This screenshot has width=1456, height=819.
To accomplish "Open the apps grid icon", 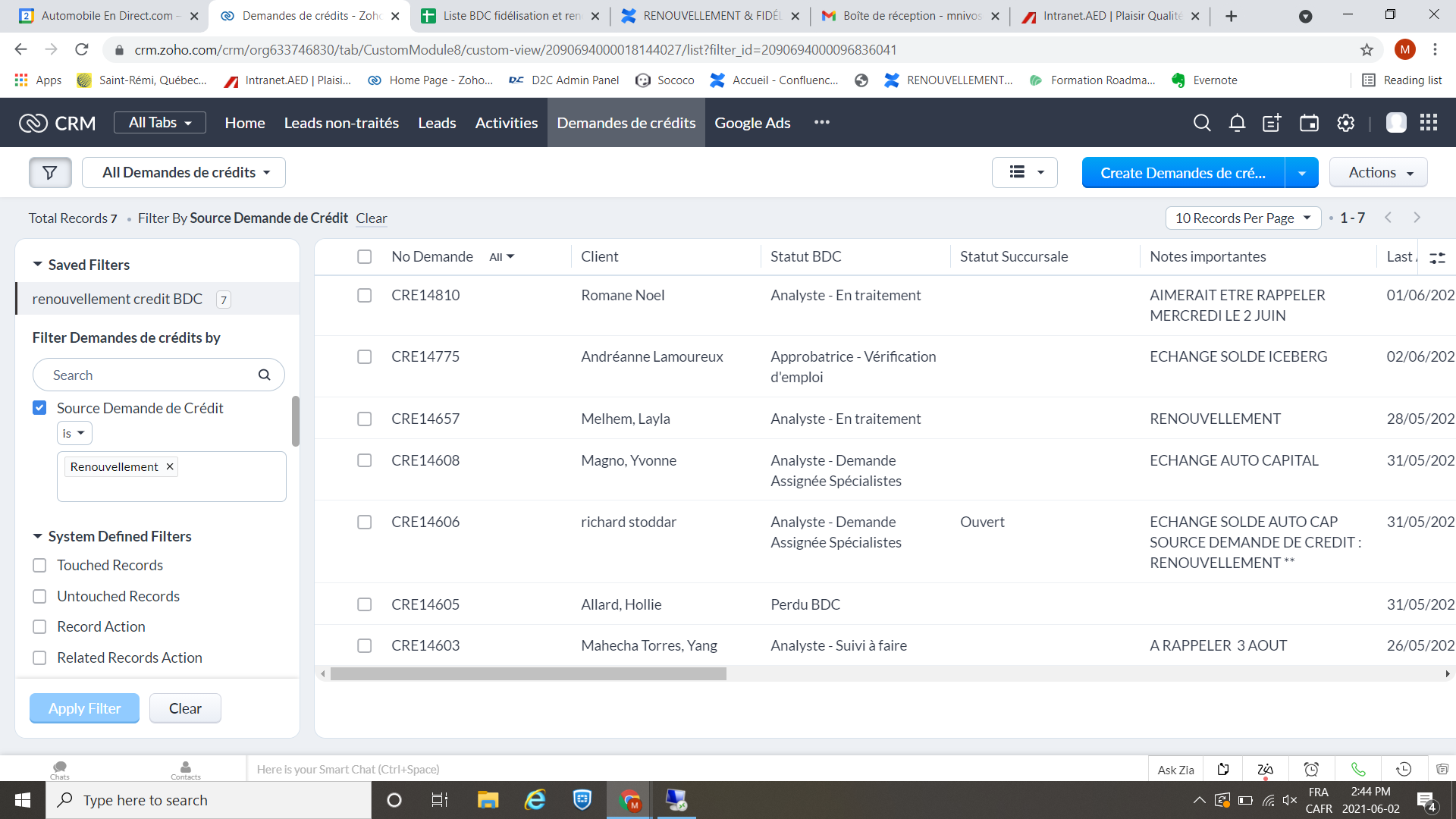I will (1429, 123).
